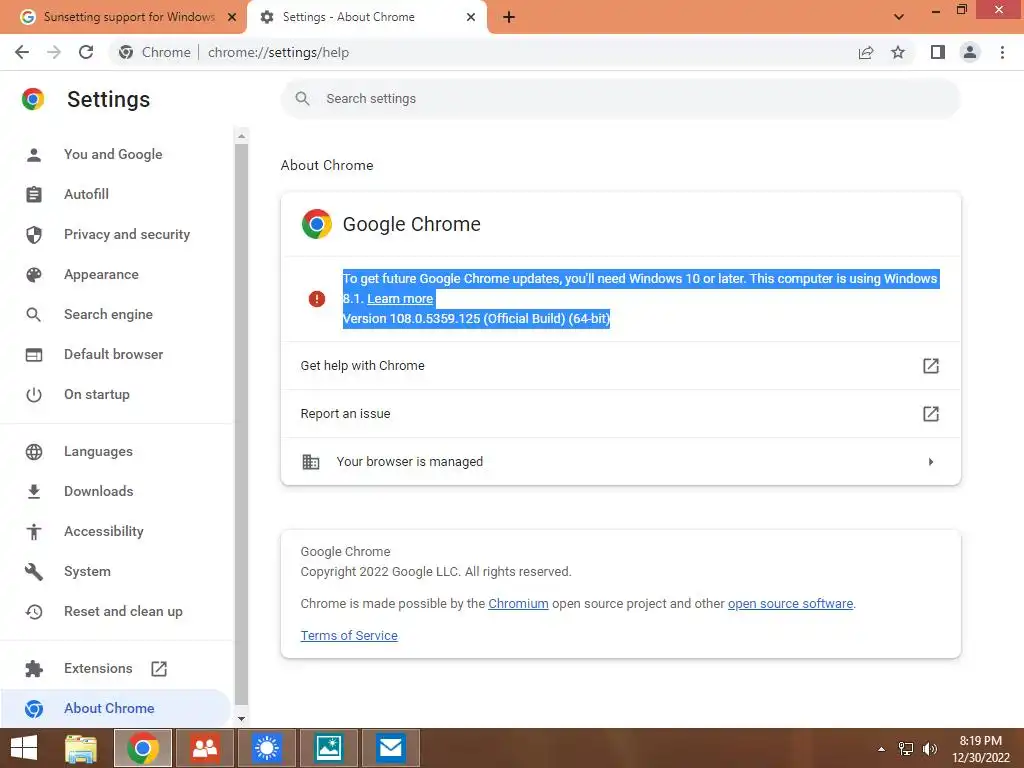The width and height of the screenshot is (1024, 768).
Task: Click the version text 108.0.5359.125
Action: [435, 319]
